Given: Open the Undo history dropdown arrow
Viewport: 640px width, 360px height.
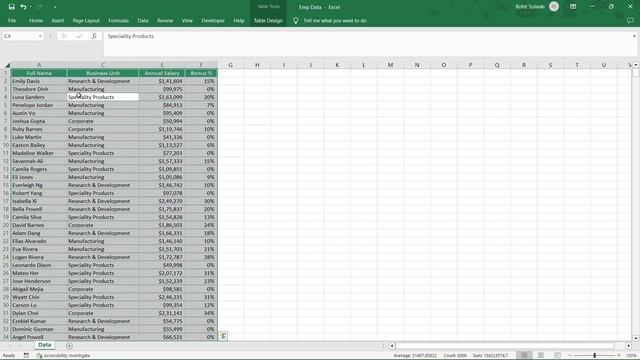Looking at the screenshot, I should tap(31, 7).
